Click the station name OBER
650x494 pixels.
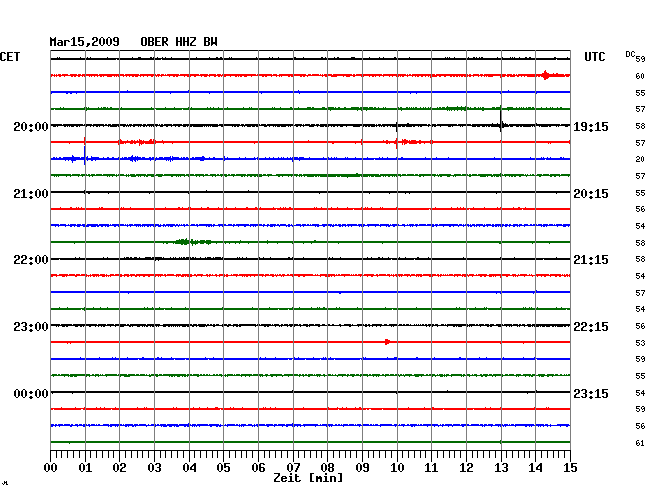[154, 42]
